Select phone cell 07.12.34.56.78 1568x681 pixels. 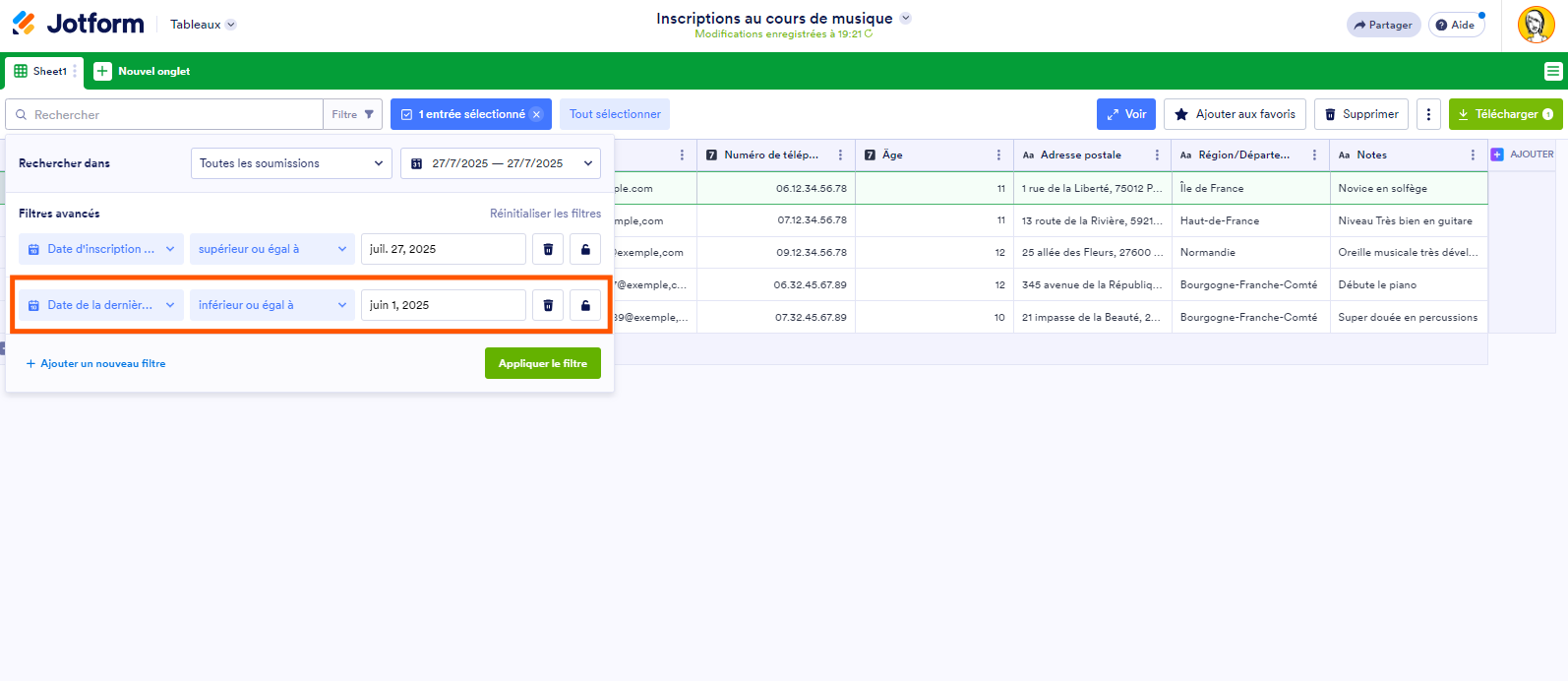click(776, 220)
